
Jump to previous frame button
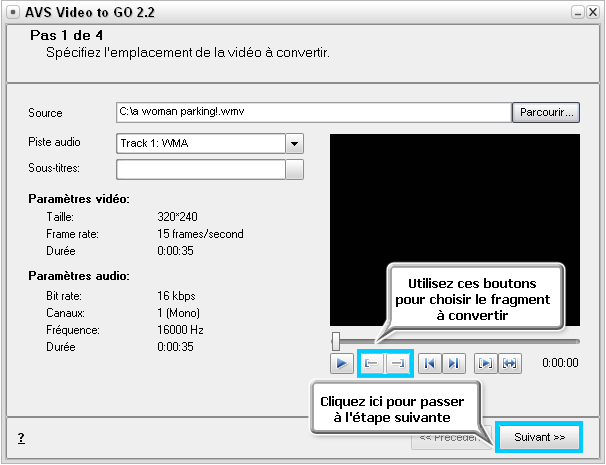point(430,363)
